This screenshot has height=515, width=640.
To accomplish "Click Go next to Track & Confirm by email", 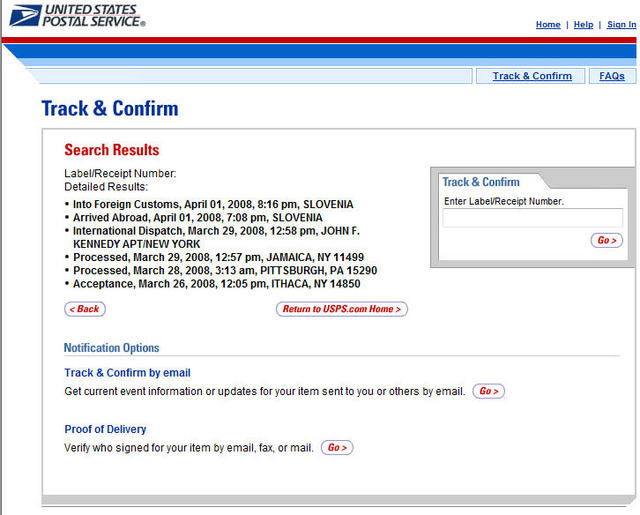I will [x=489, y=391].
